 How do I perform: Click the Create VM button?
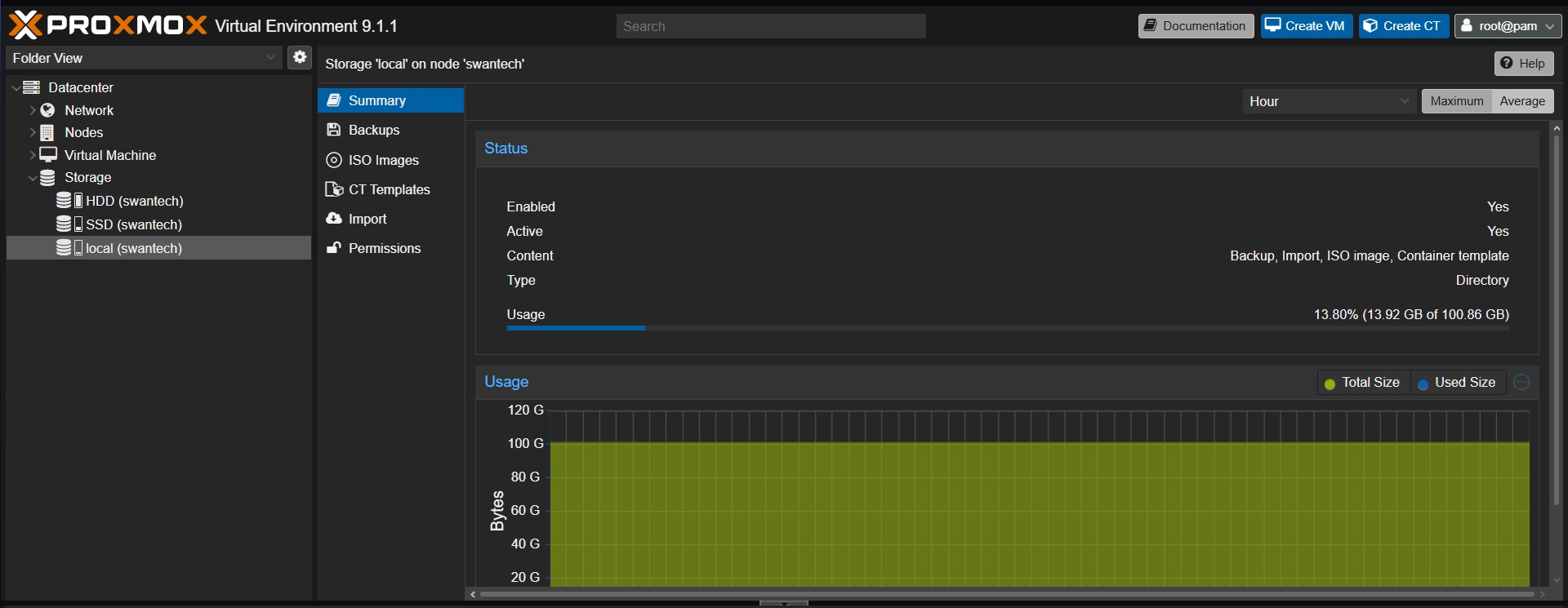1307,26
